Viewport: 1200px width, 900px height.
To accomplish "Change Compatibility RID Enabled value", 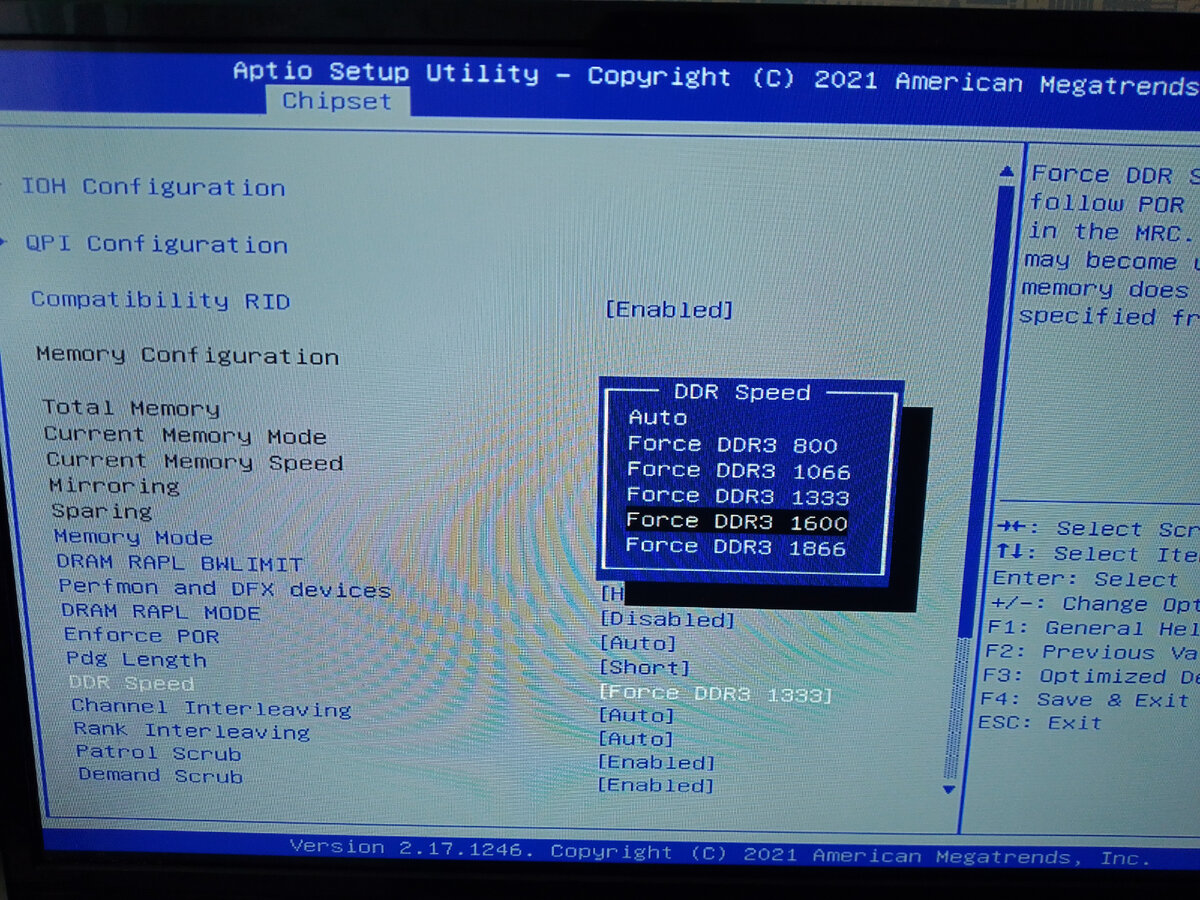I will (669, 310).
